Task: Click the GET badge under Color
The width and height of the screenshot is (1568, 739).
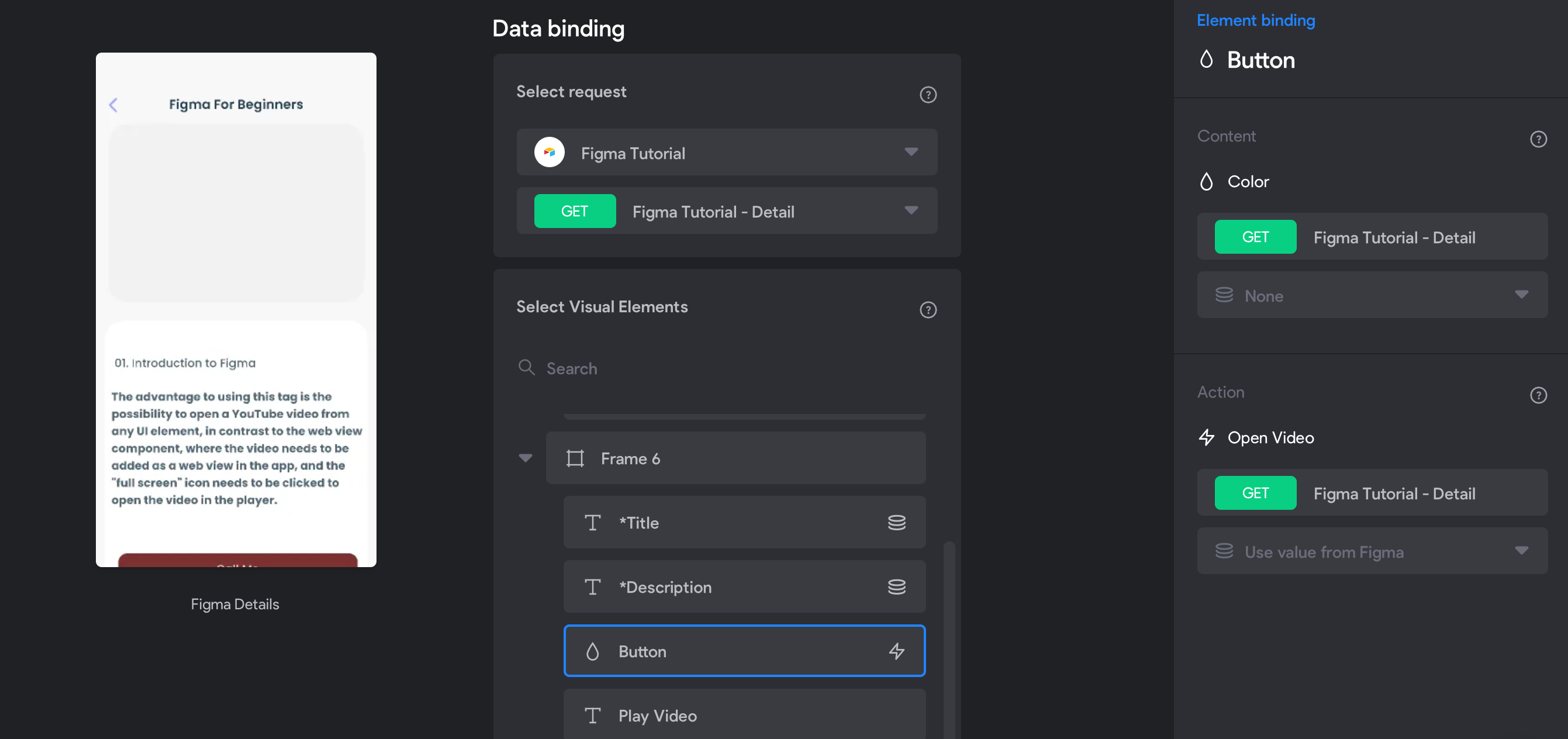Action: coord(1255,237)
